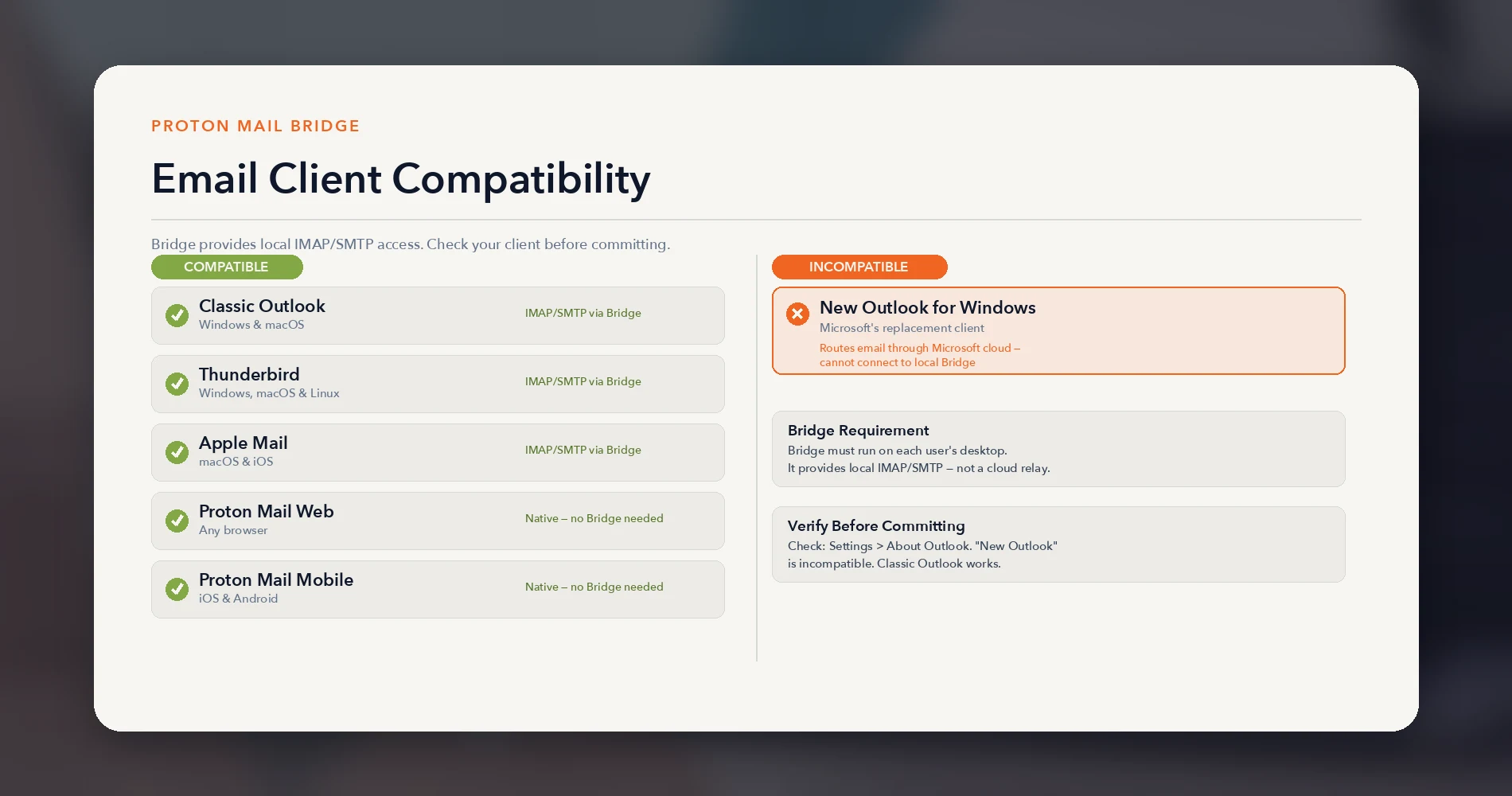The image size is (1512, 796).
Task: Click the "Apple Mail" title
Action: coord(243,443)
